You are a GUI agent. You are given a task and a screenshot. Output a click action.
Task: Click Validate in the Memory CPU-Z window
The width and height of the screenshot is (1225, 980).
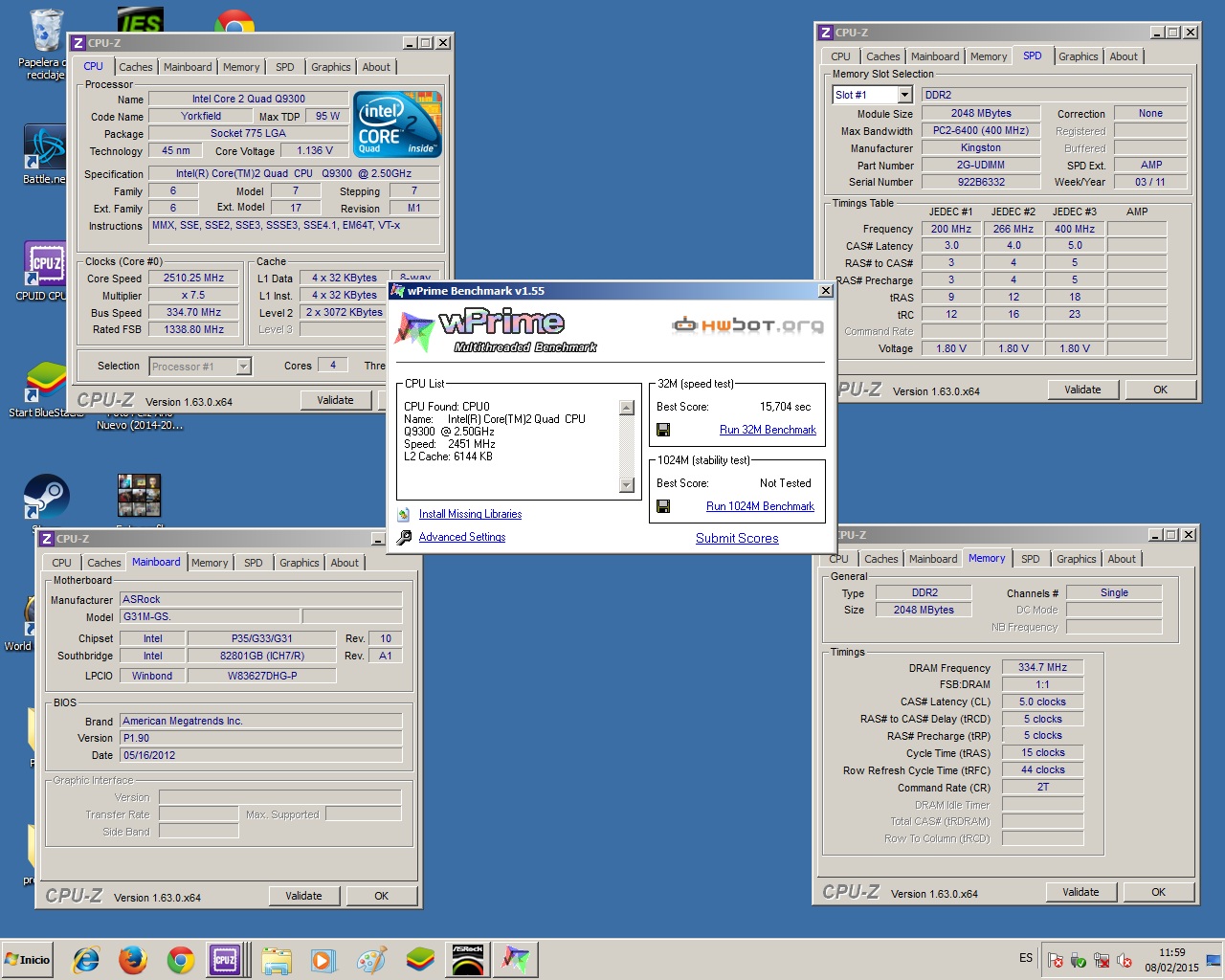click(1080, 892)
